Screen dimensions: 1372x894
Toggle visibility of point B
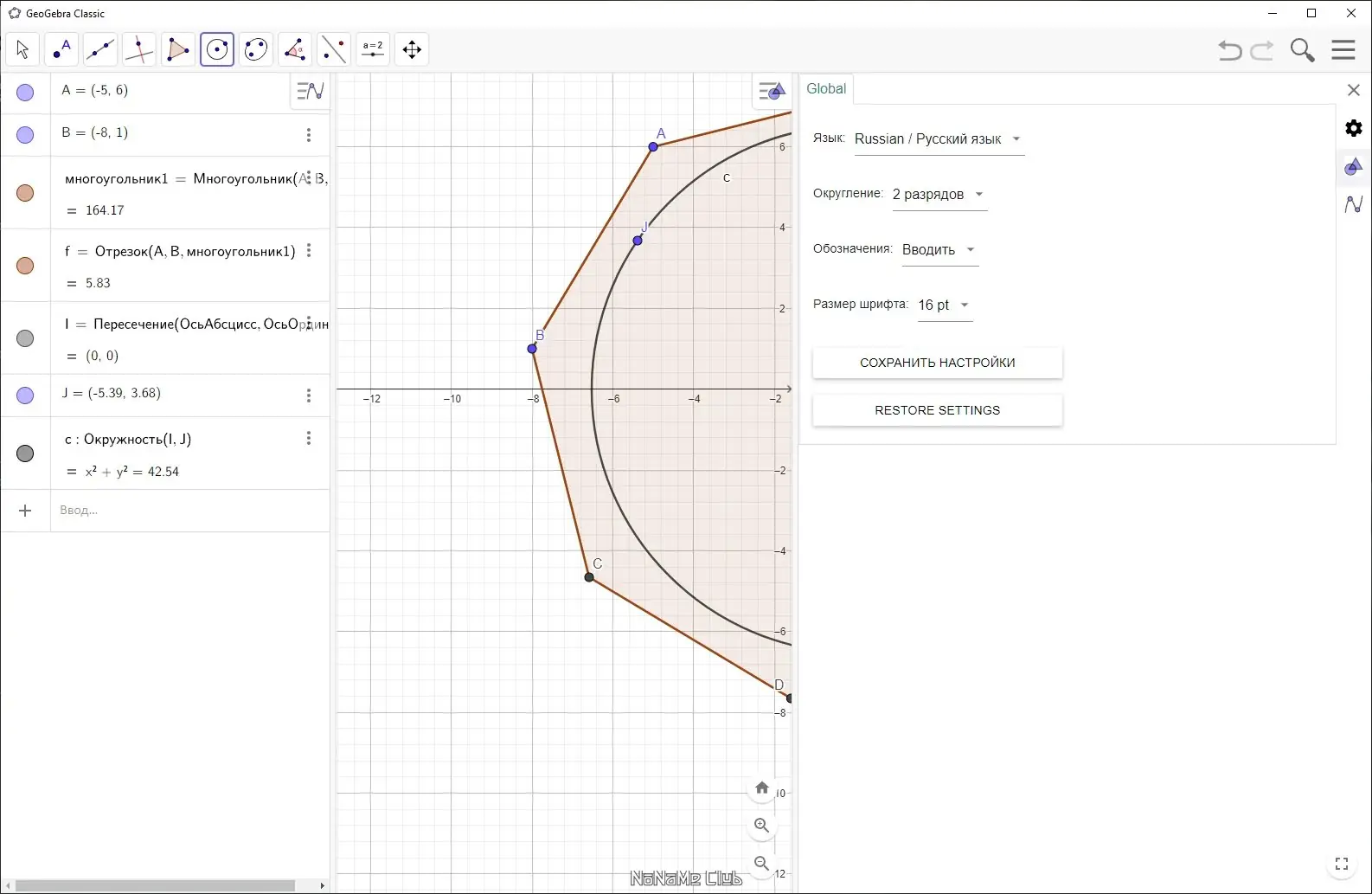click(25, 135)
